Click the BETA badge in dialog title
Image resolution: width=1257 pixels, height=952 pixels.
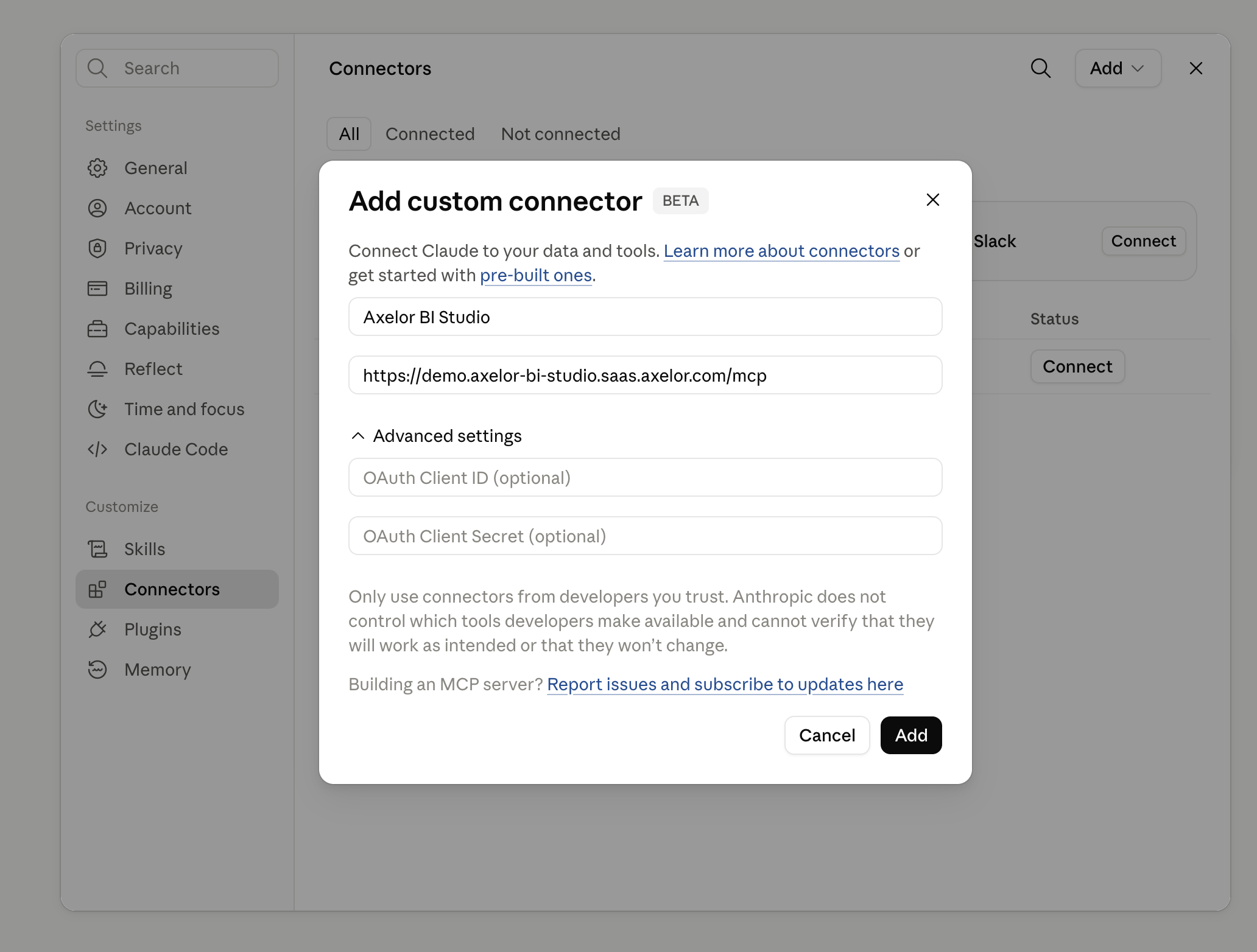[680, 201]
